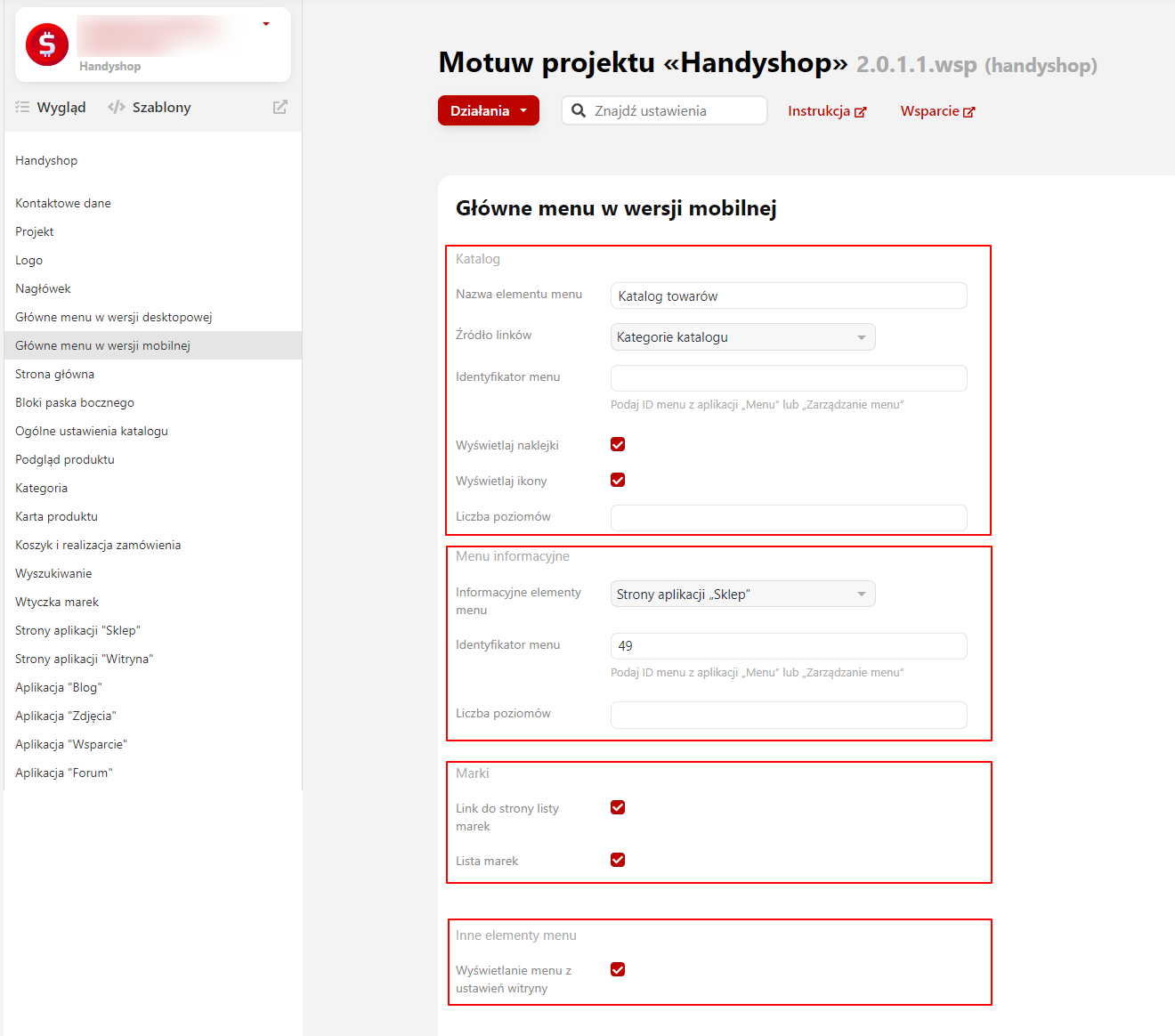Viewport: 1175px width, 1036px height.
Task: Click Identyfikator menu field in Katalog section
Action: (789, 378)
